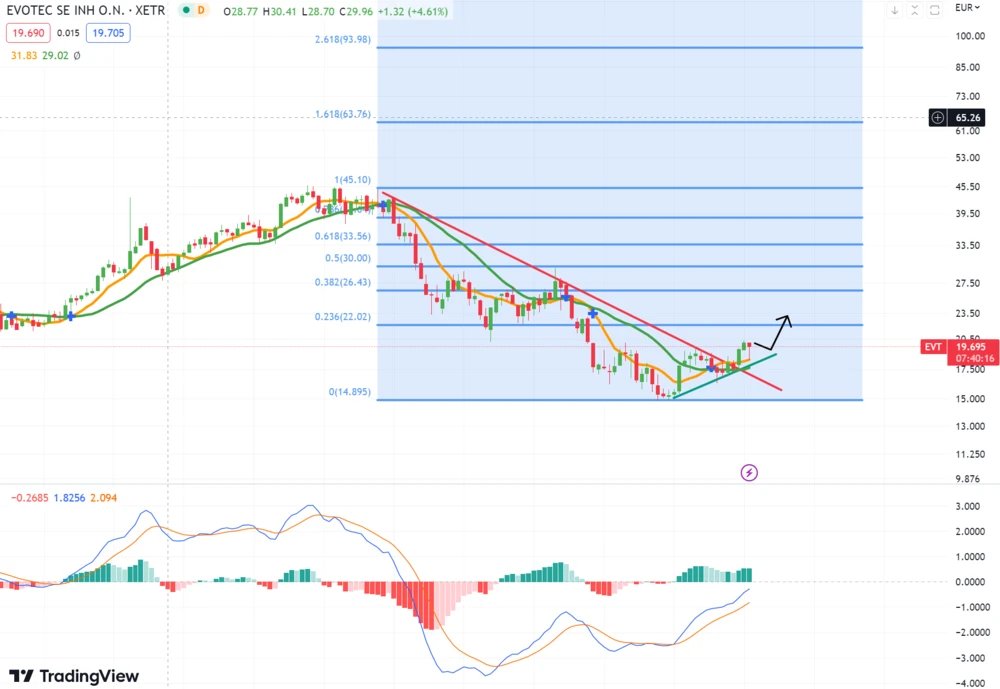The image size is (1000, 689).
Task: Select the 1.618(63.76) Fibonacci level label
Action: (342, 114)
